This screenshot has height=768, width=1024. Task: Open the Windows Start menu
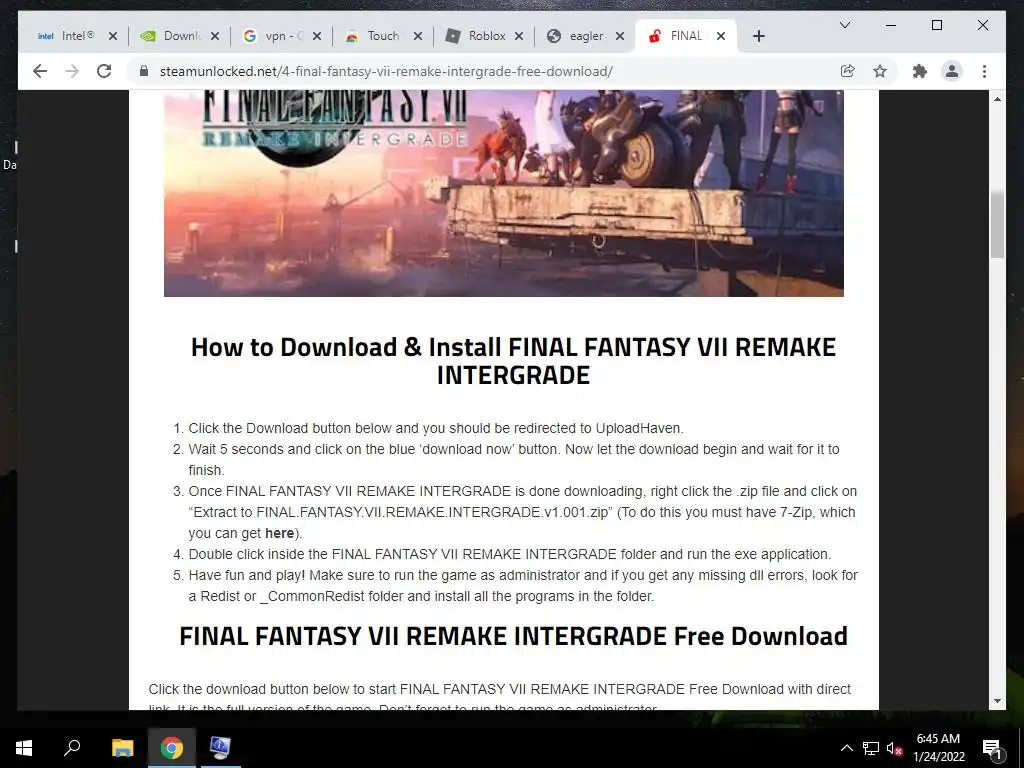pyautogui.click(x=24, y=748)
